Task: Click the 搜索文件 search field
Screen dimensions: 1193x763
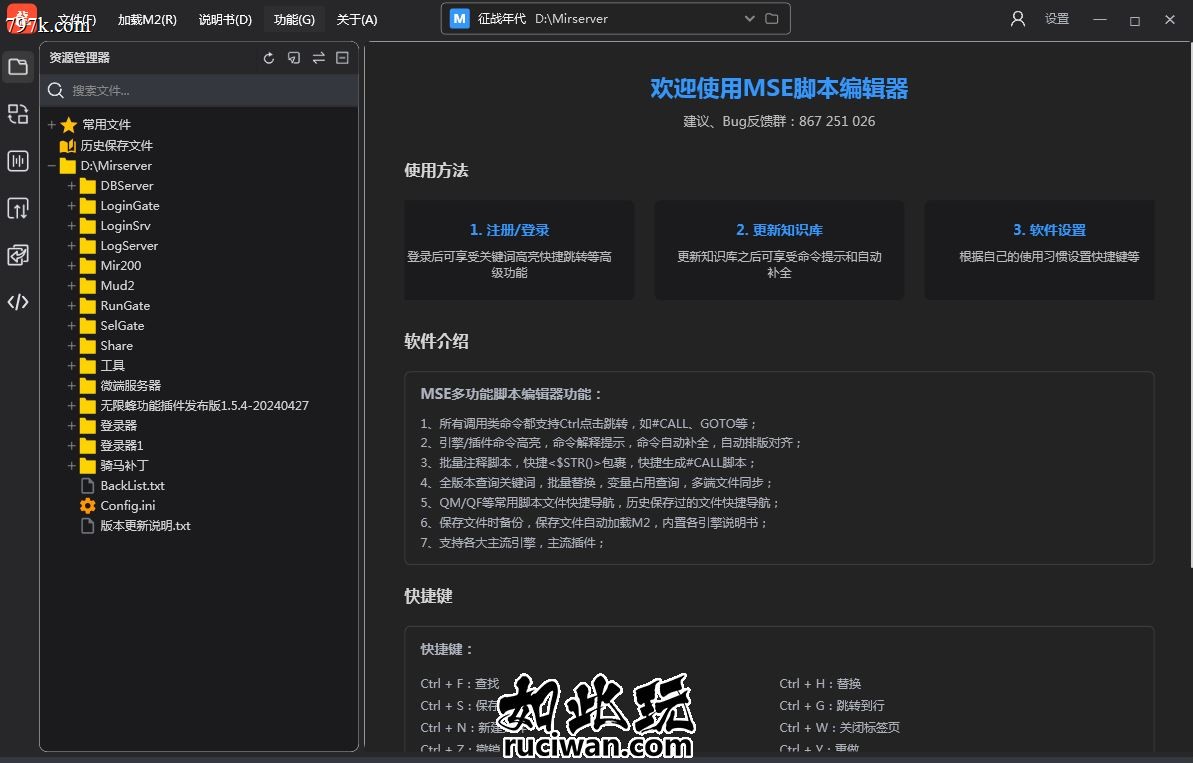Action: 200,91
